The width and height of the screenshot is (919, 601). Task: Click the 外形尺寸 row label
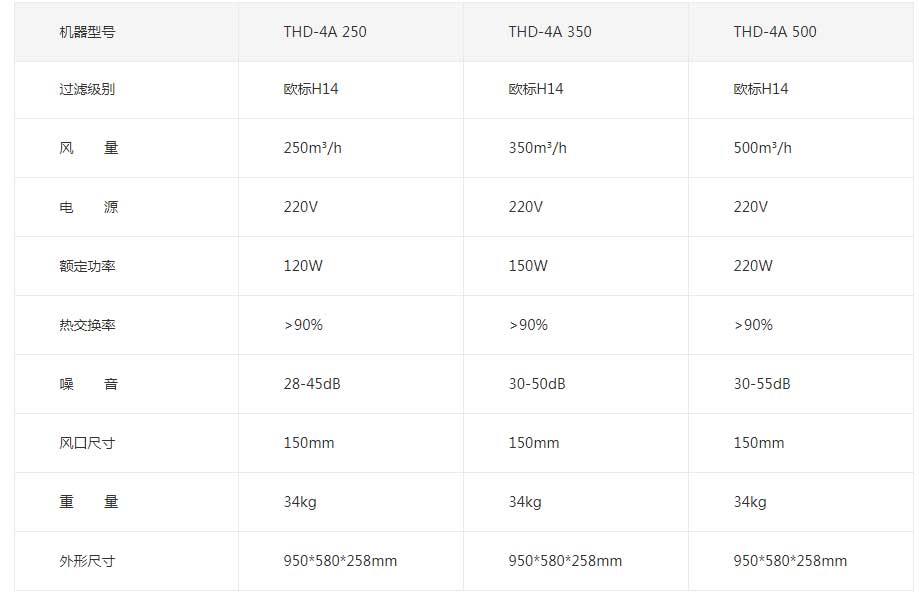(87, 561)
